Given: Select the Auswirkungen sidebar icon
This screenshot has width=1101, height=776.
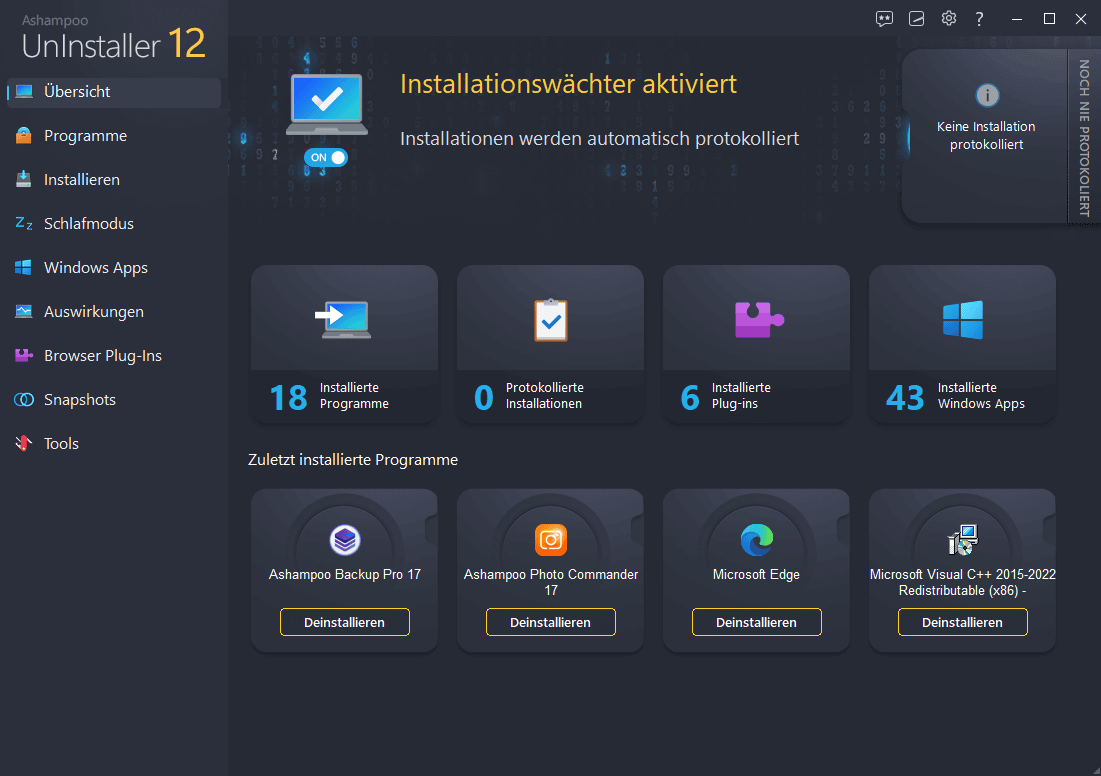Looking at the screenshot, I should click(x=22, y=311).
